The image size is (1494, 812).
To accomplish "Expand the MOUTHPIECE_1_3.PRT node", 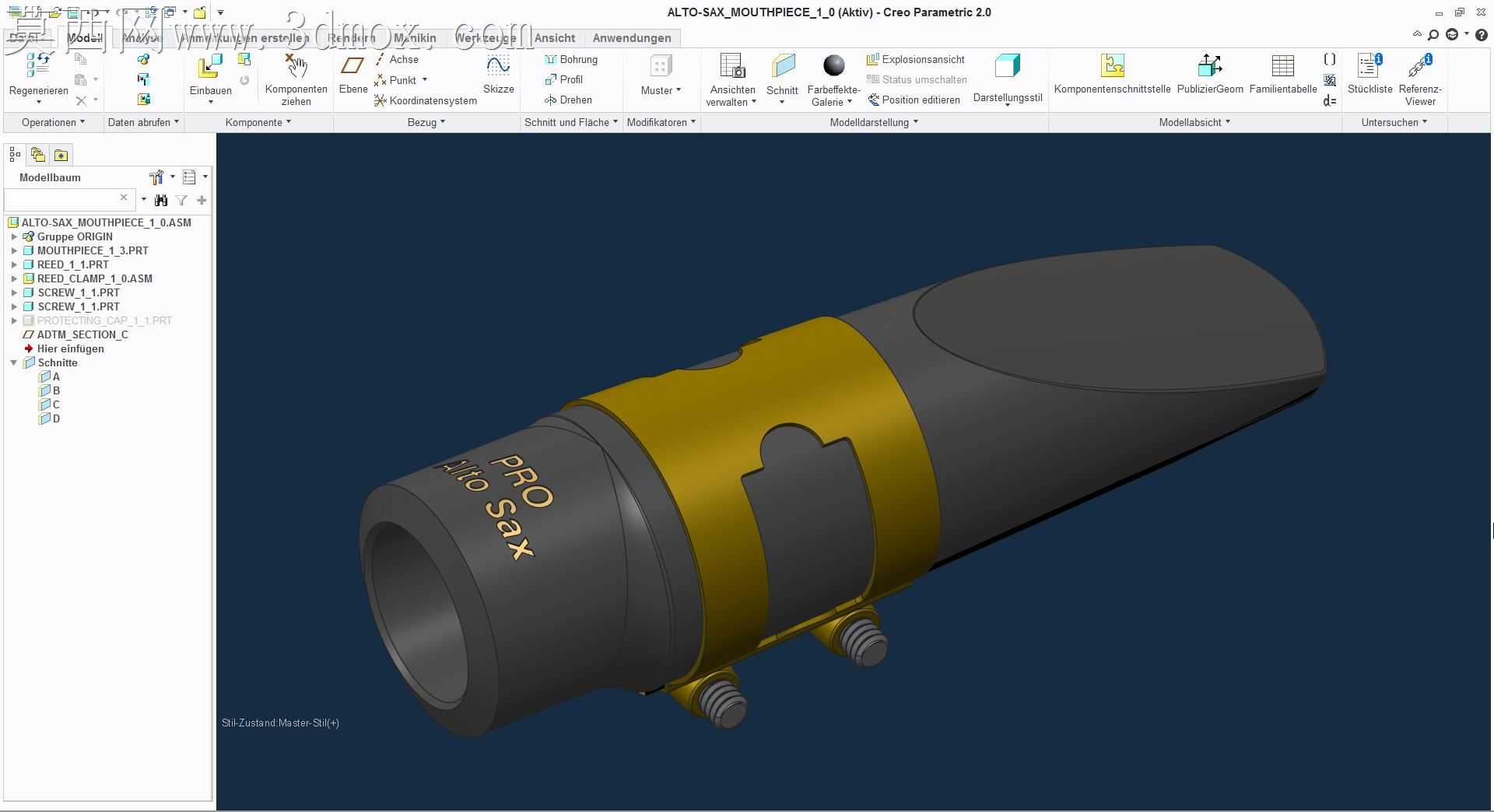I will point(14,250).
